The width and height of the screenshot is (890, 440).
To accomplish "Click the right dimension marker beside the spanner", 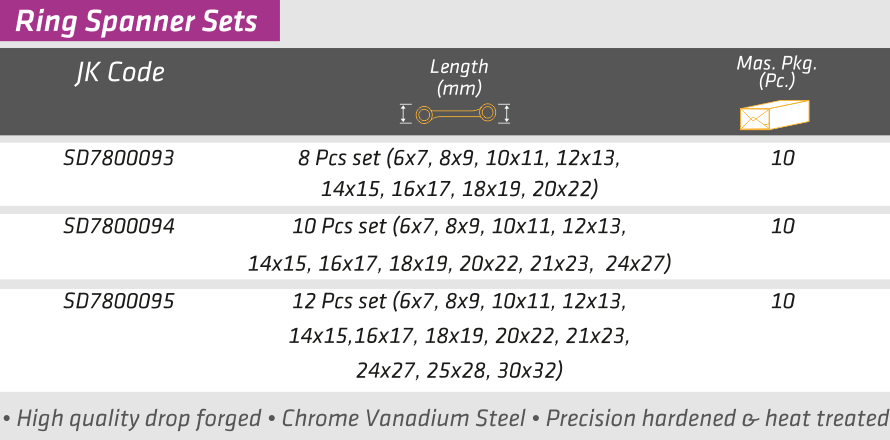I will (506, 113).
